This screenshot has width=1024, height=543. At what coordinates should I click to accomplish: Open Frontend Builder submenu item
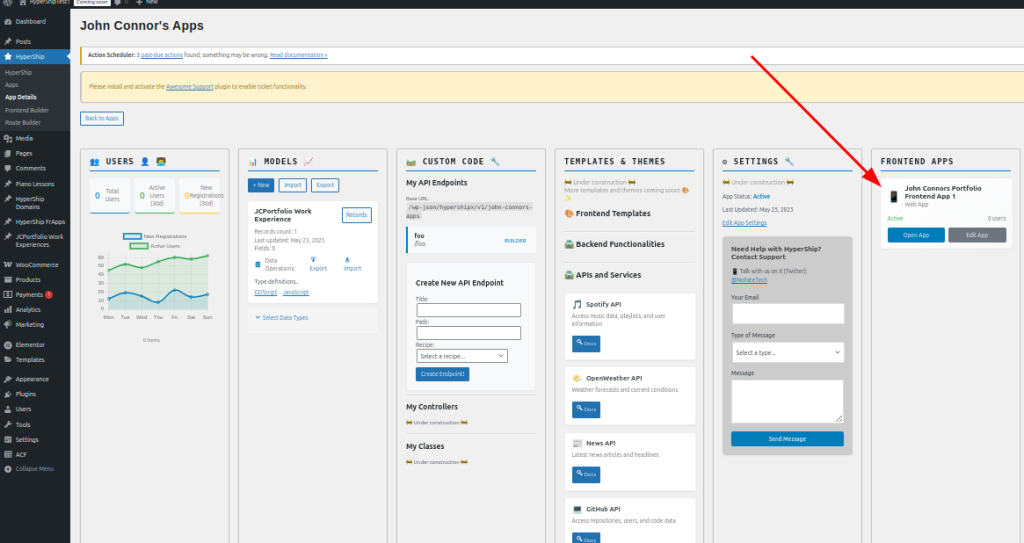pyautogui.click(x=27, y=110)
